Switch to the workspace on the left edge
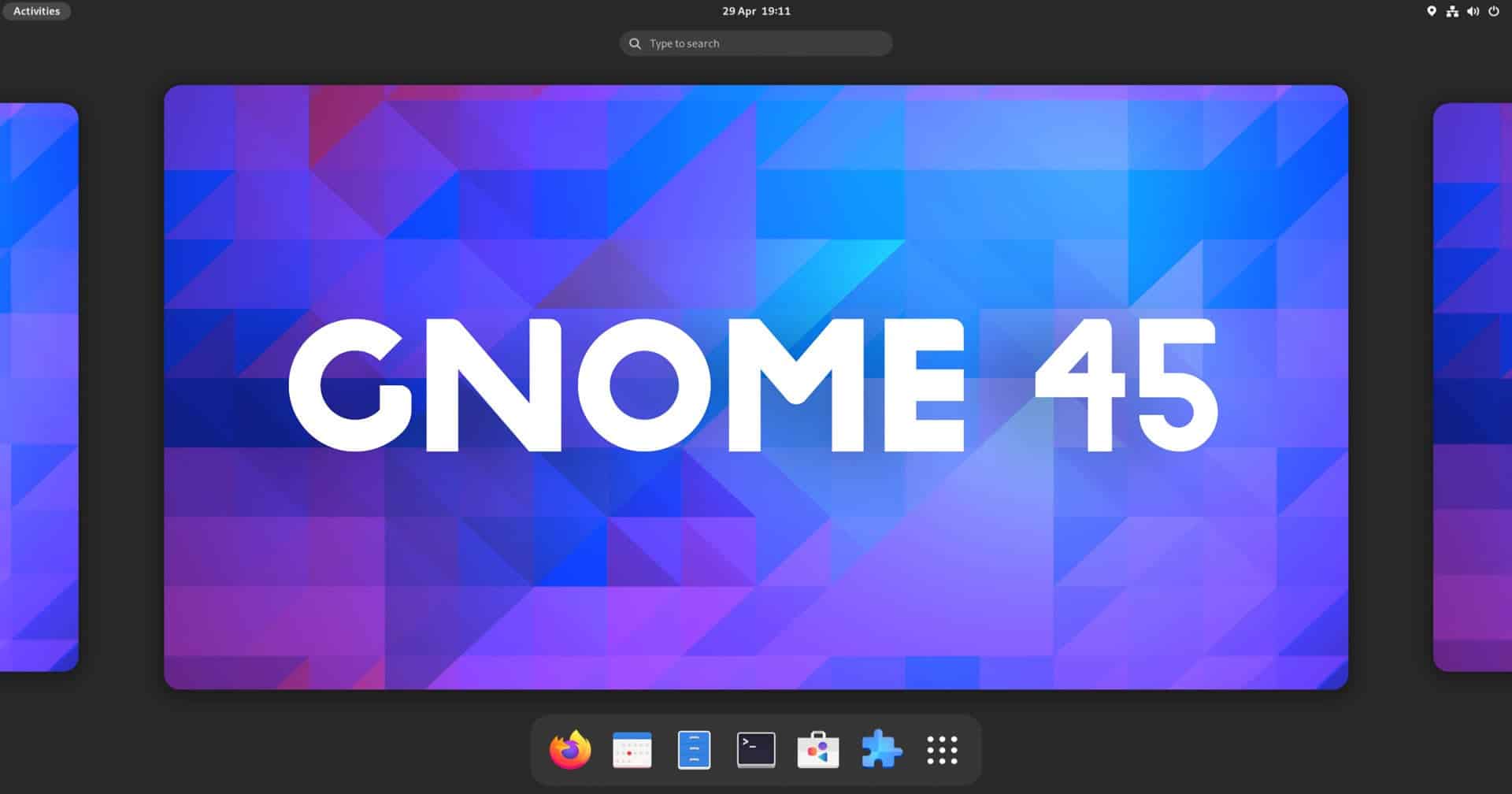 [x=39, y=387]
